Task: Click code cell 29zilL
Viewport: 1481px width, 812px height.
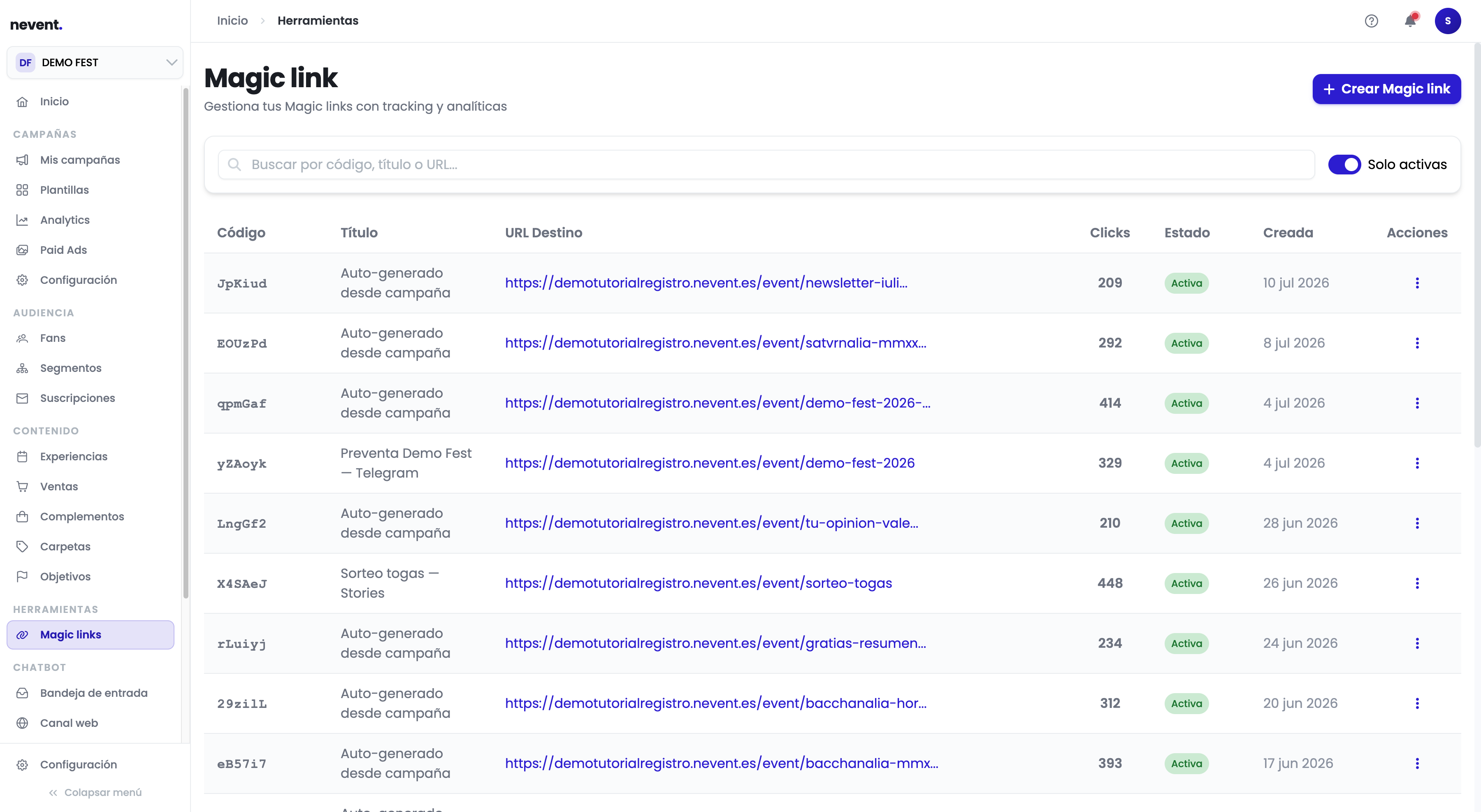Action: tap(241, 704)
